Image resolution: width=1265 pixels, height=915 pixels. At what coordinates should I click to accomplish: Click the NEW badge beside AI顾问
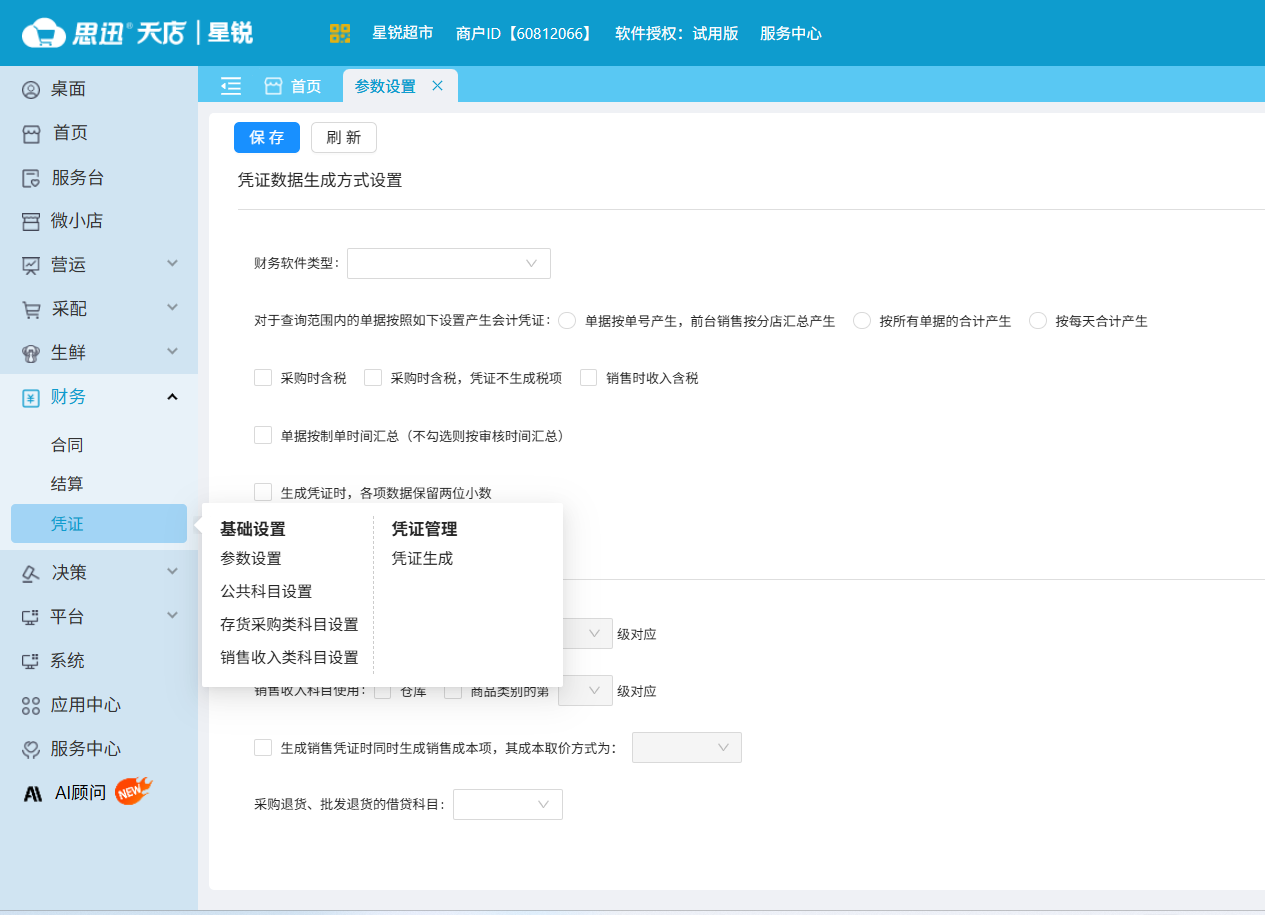click(x=133, y=792)
